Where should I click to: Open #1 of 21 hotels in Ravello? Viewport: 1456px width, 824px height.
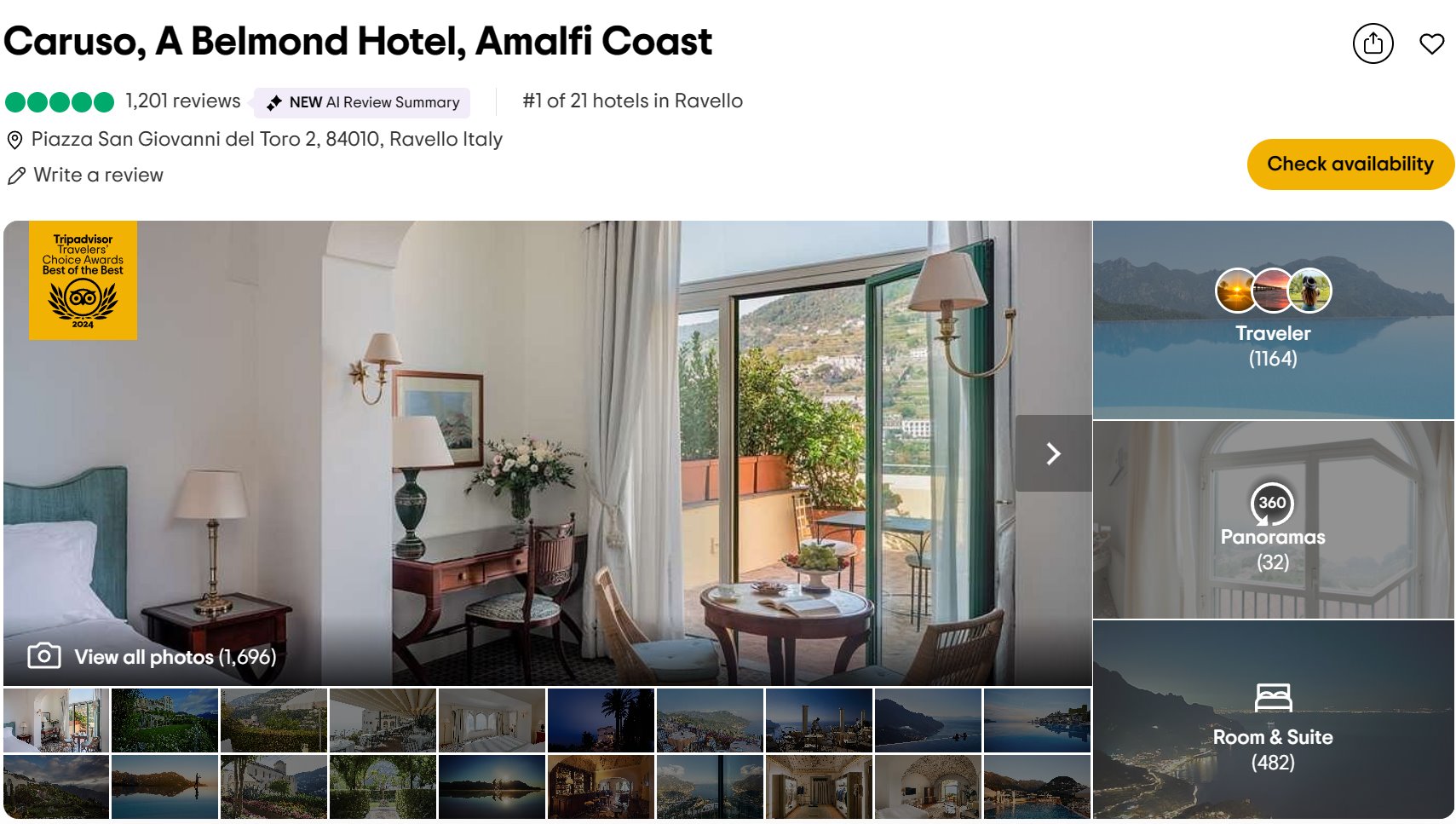[x=632, y=101]
